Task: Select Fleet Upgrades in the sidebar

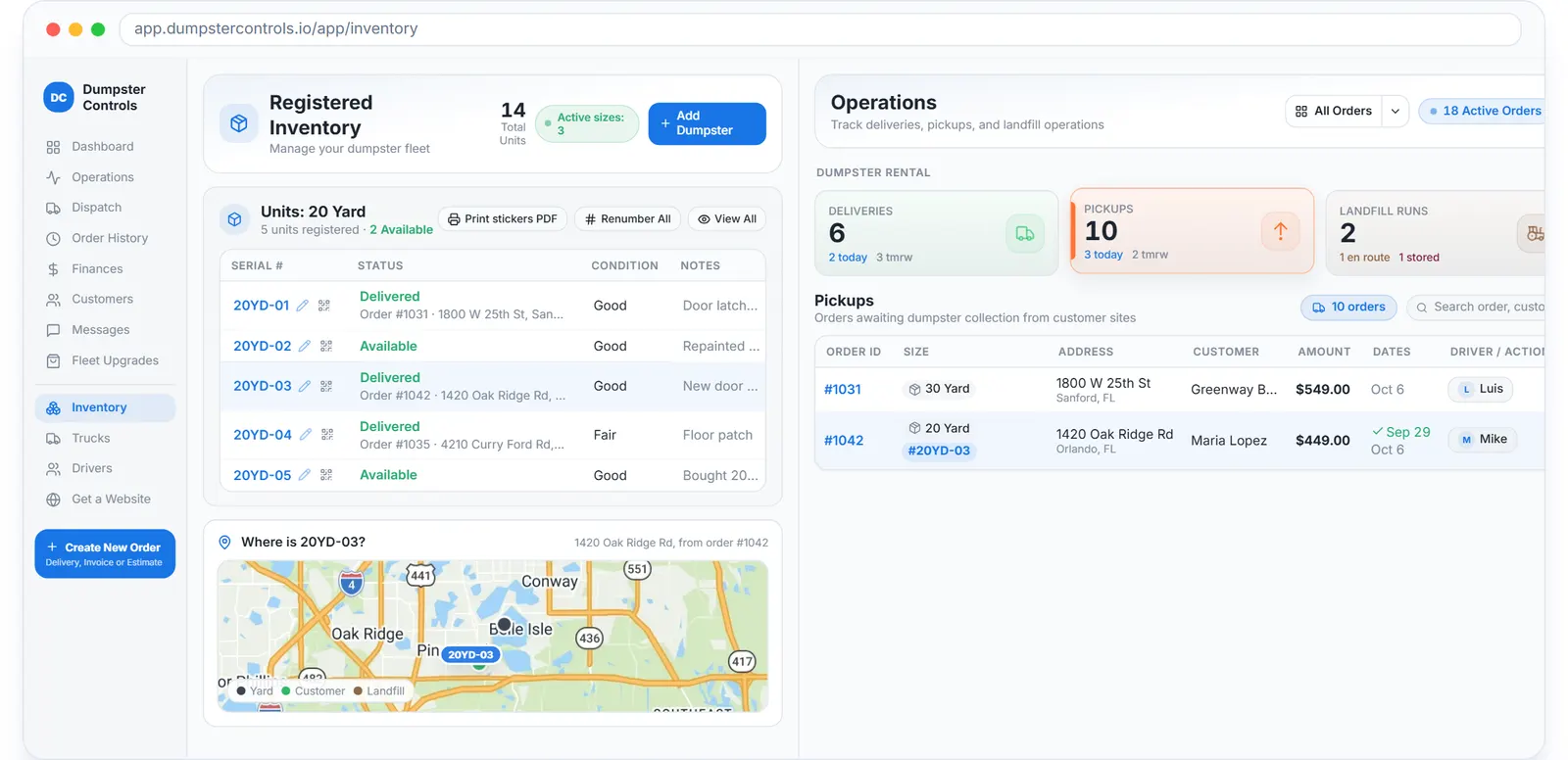Action: [x=105, y=360]
